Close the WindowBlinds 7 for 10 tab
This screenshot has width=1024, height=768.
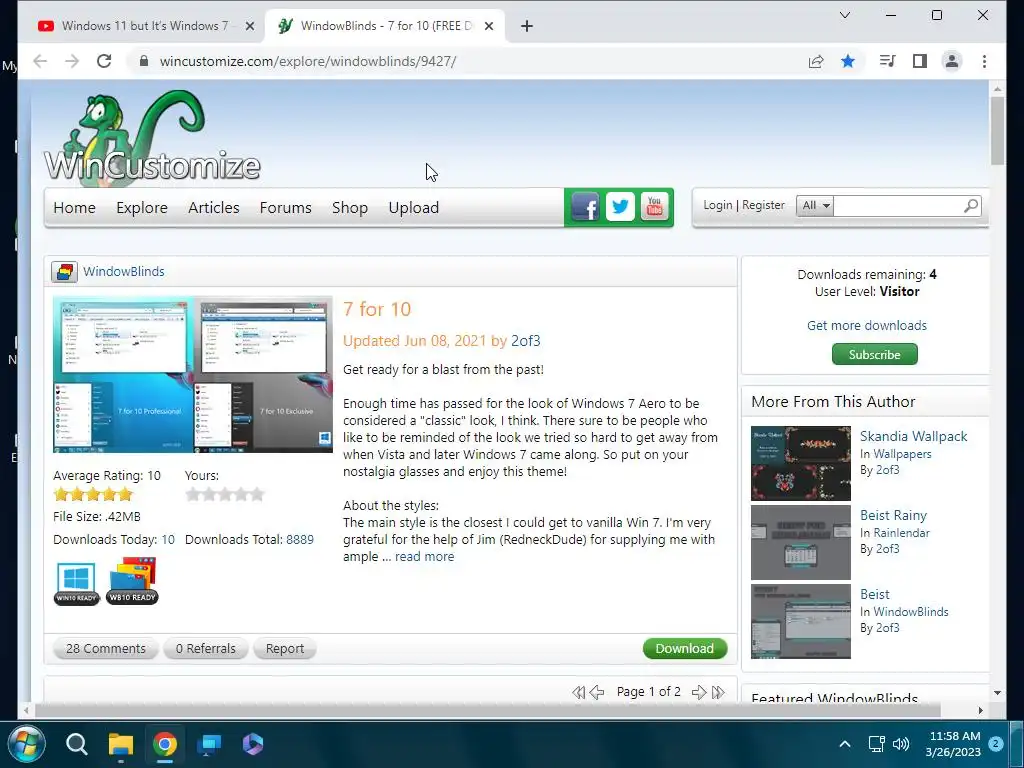[488, 26]
